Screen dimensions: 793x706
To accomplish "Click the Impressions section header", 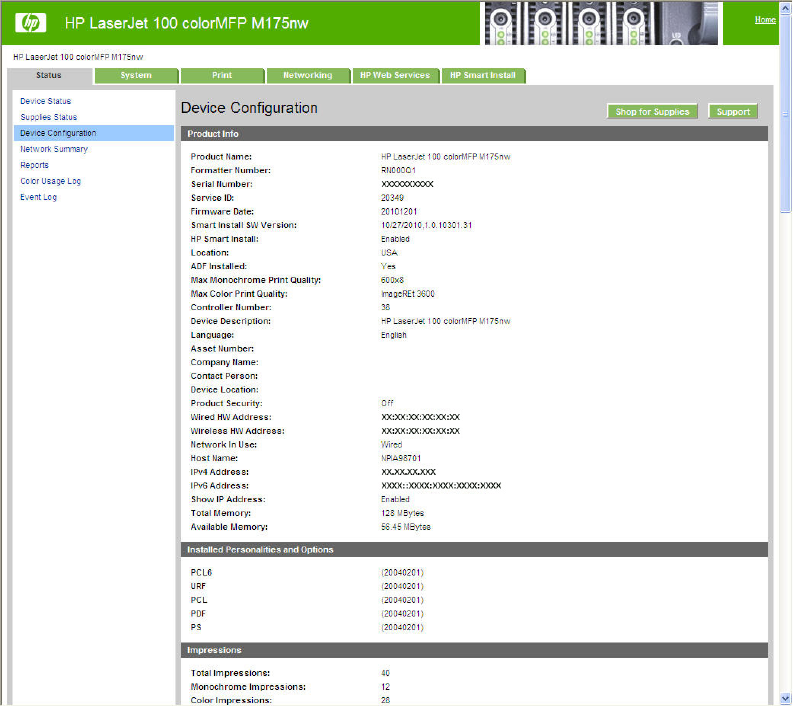I will pyautogui.click(x=474, y=650).
